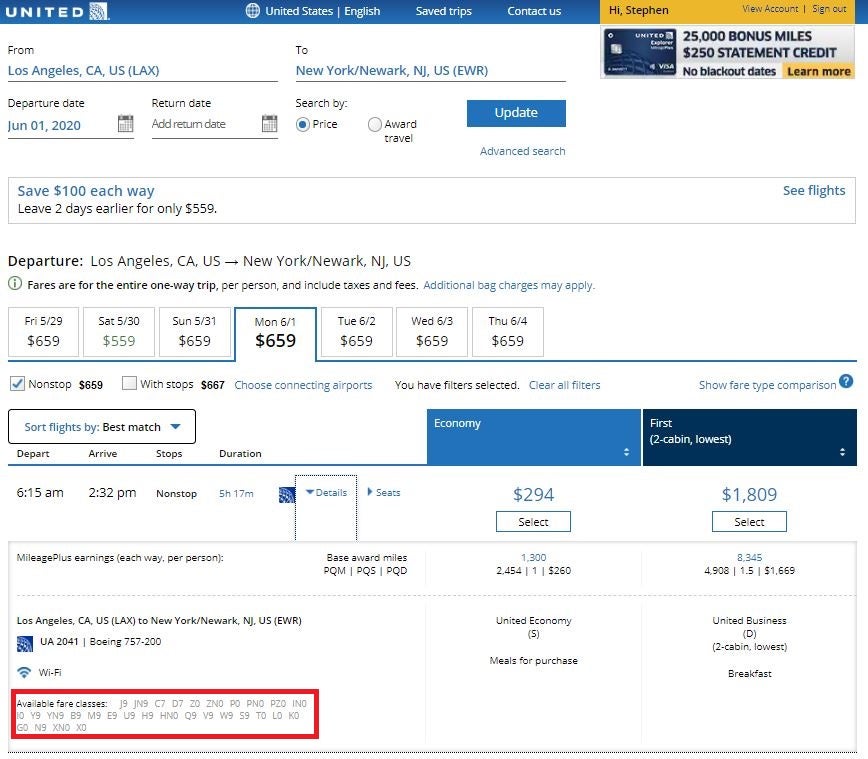Click the info icon beside fares notice

15,284
